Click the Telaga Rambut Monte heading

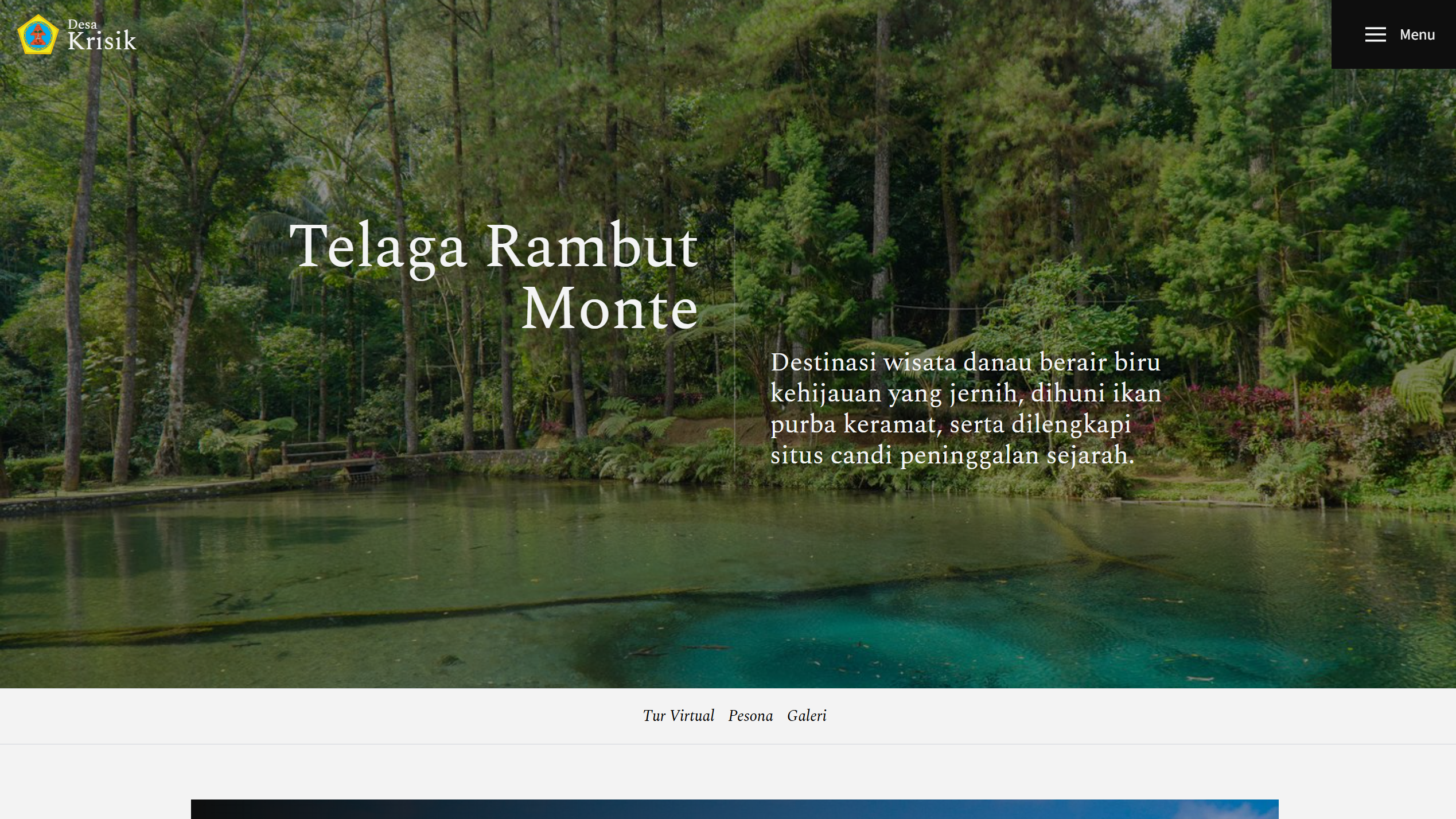tap(493, 277)
